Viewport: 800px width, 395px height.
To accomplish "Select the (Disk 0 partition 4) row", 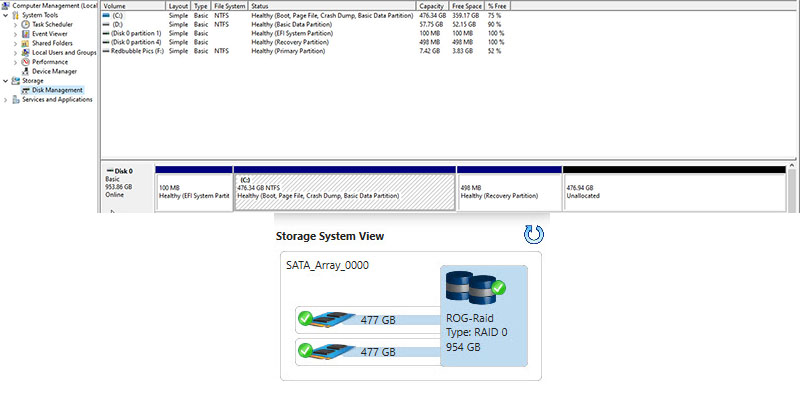I will (306, 42).
